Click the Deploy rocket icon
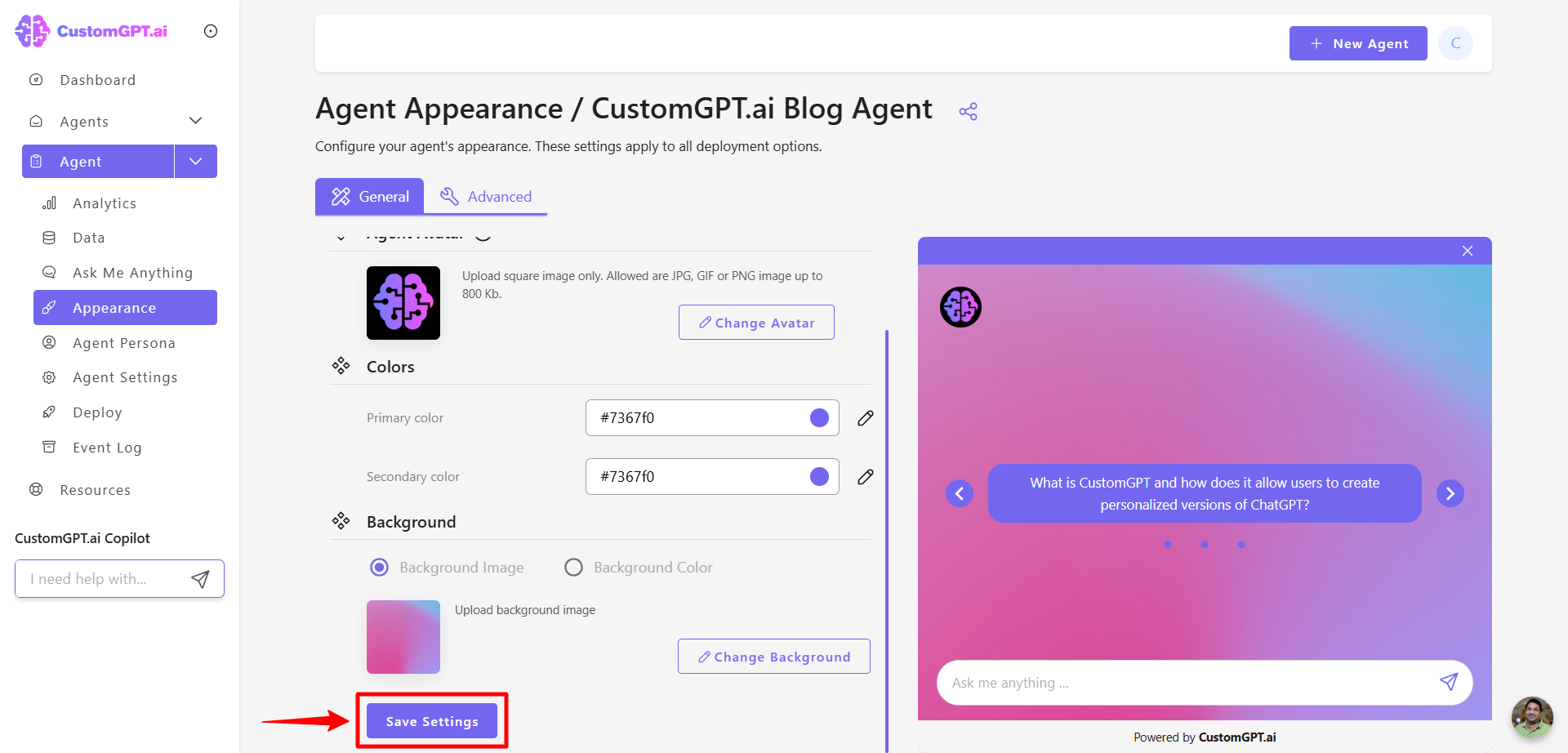 click(49, 412)
